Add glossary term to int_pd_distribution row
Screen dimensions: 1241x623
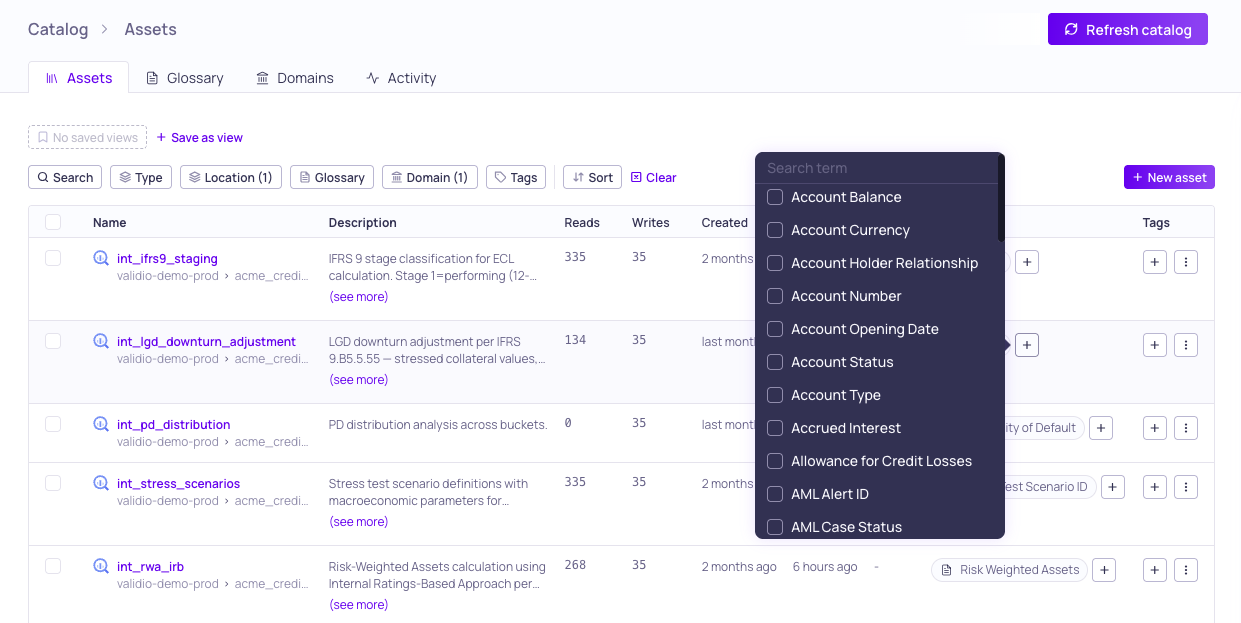tap(1100, 428)
